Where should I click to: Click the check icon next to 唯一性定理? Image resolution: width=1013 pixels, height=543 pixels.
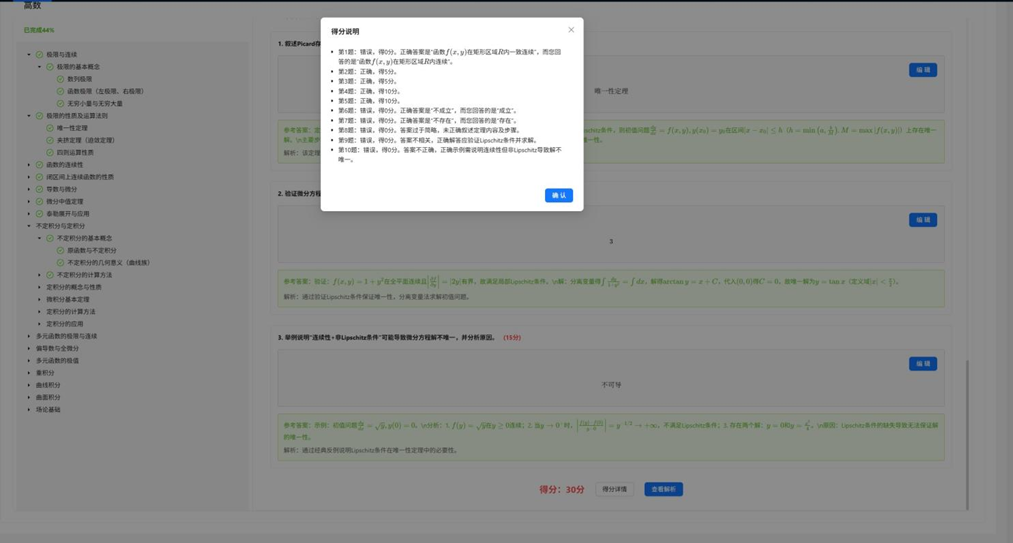coord(50,128)
